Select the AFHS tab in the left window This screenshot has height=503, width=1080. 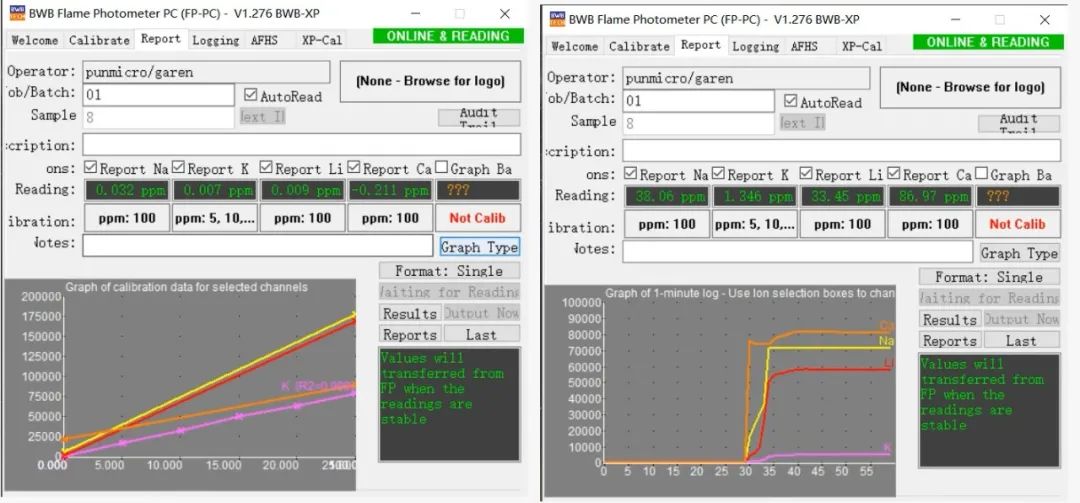[264, 40]
